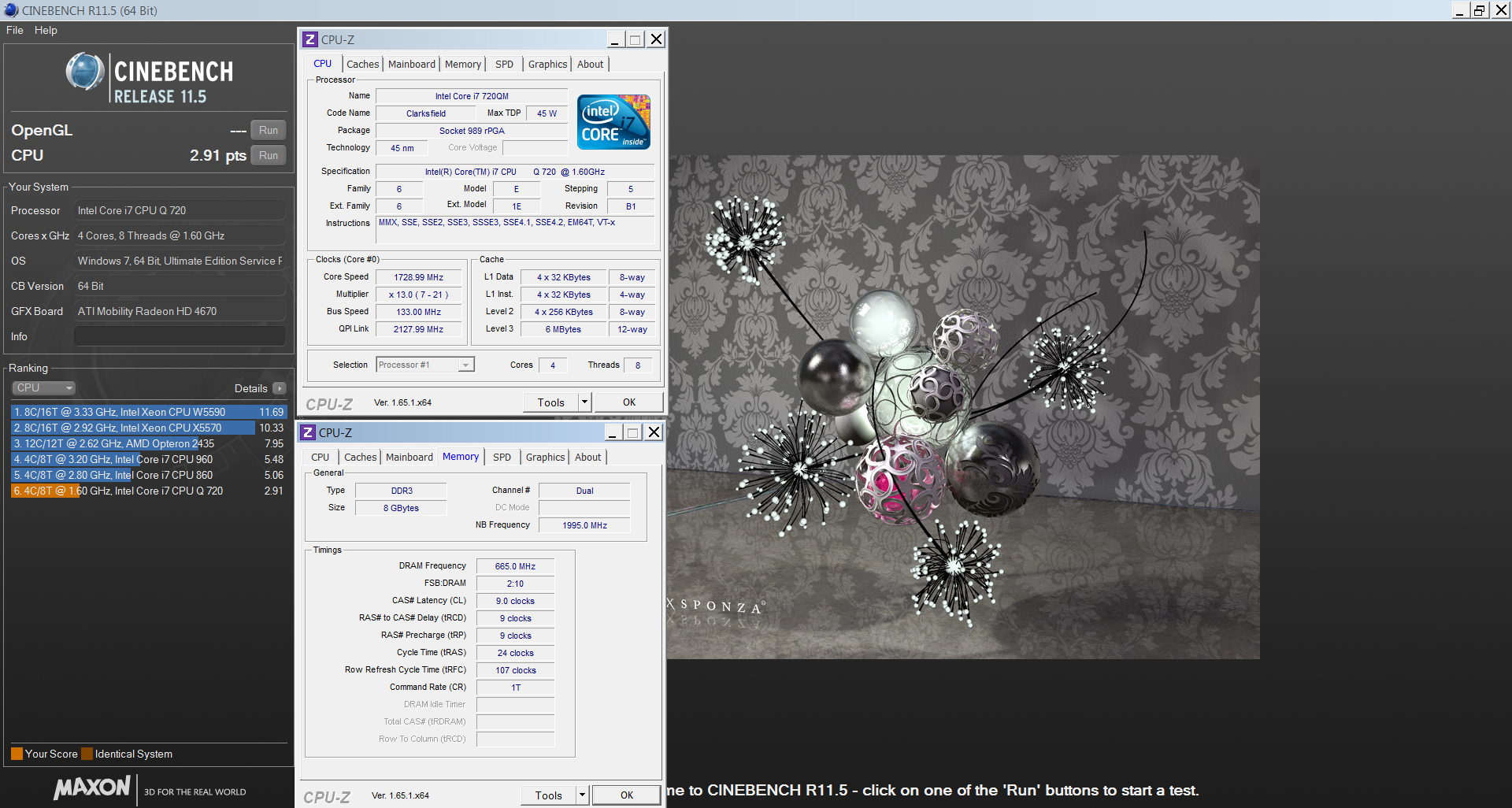Screen dimensions: 1512x808
Task: Click NB Frequency value 1995.0 MHz
Action: pos(585,525)
